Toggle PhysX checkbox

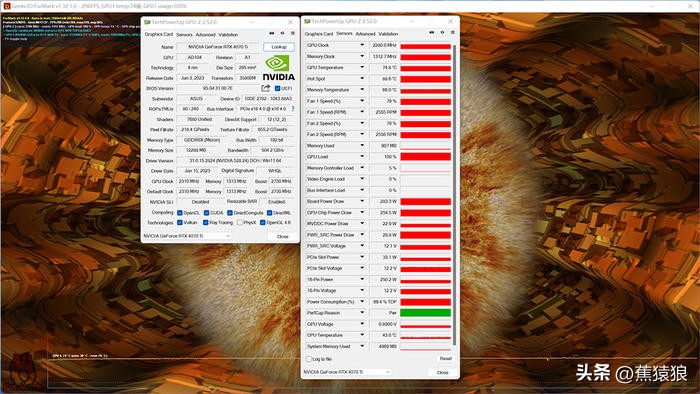tap(240, 222)
